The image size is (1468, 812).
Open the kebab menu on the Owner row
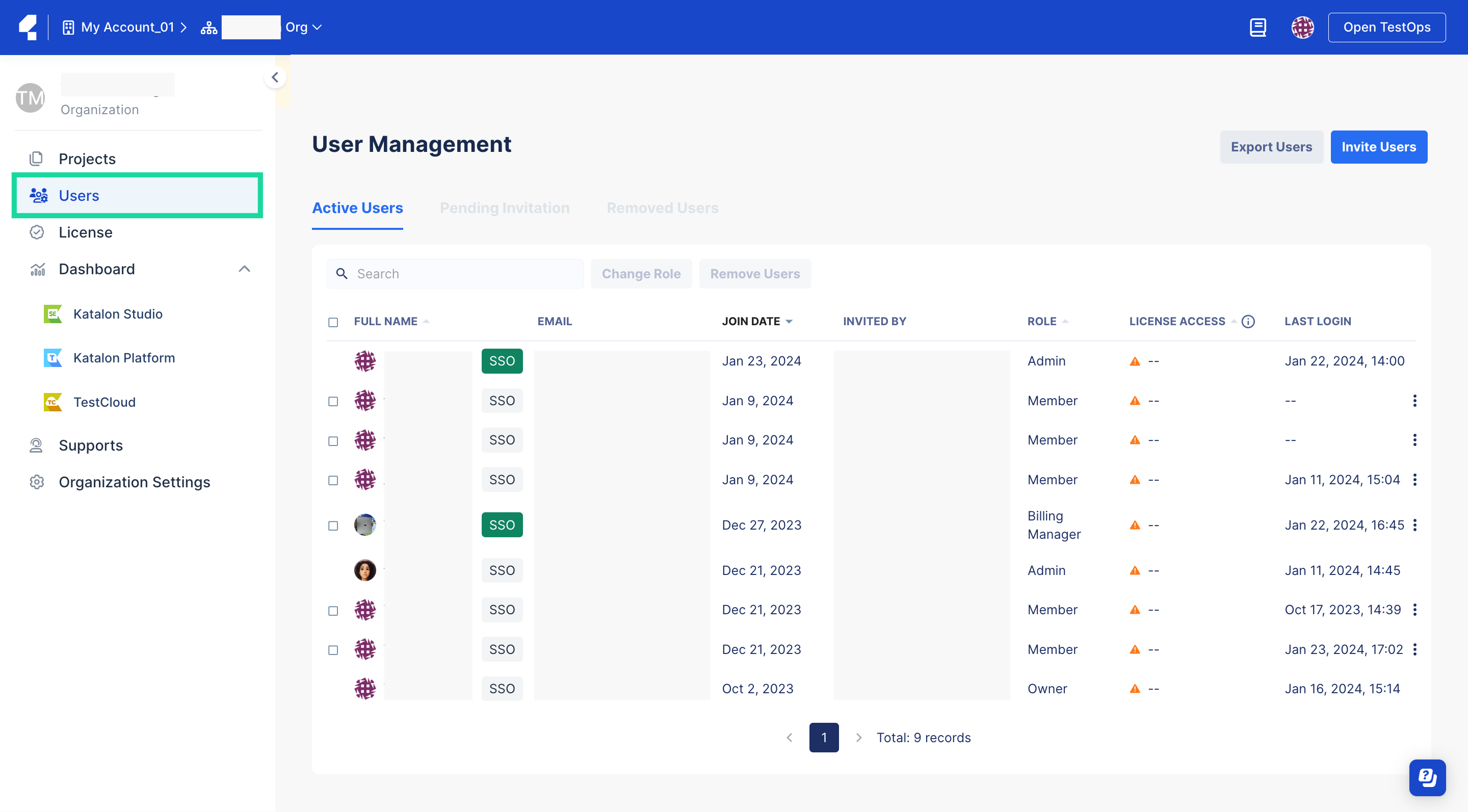pos(1416,688)
